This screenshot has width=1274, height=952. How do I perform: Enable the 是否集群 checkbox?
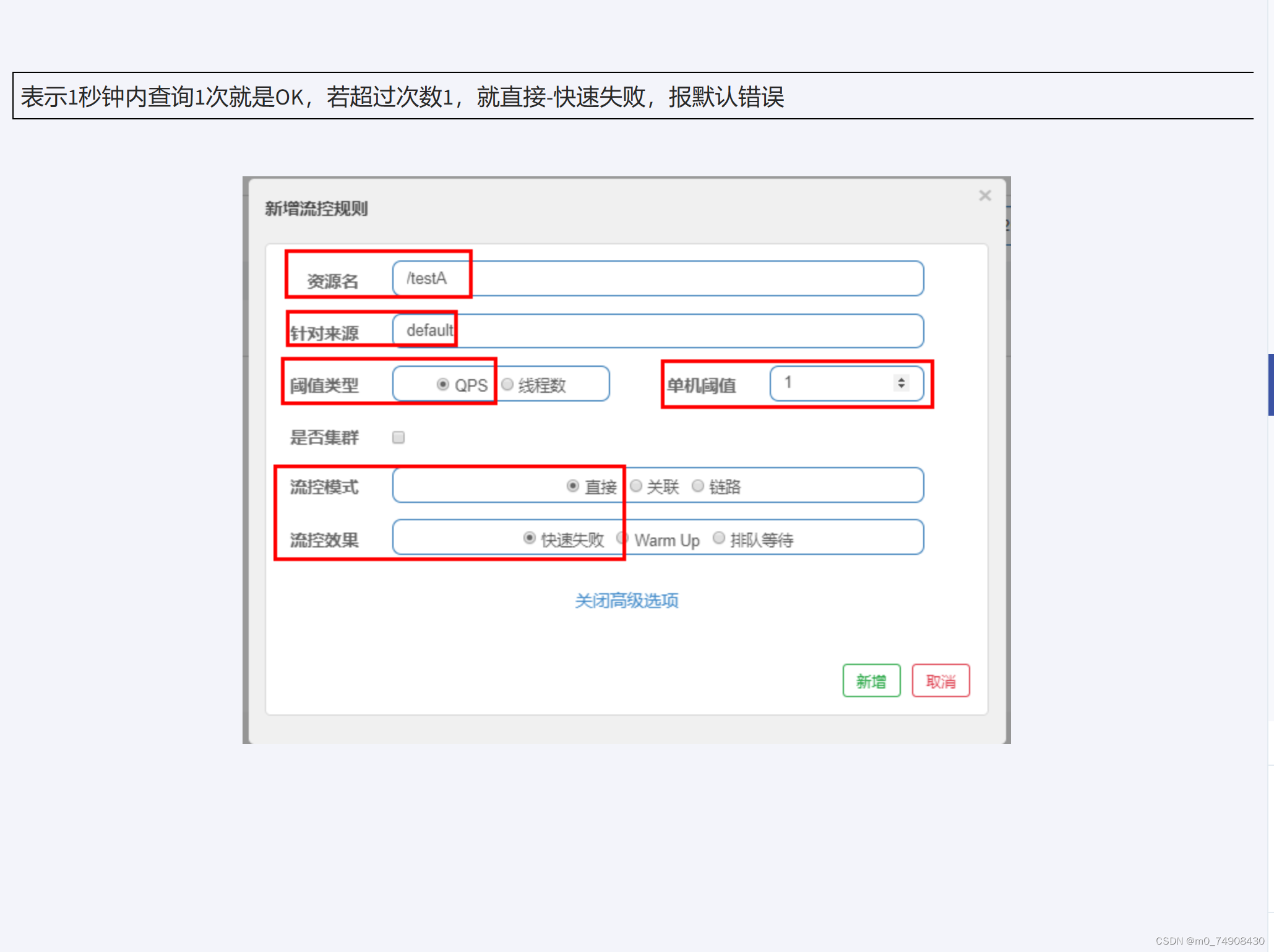click(x=398, y=437)
